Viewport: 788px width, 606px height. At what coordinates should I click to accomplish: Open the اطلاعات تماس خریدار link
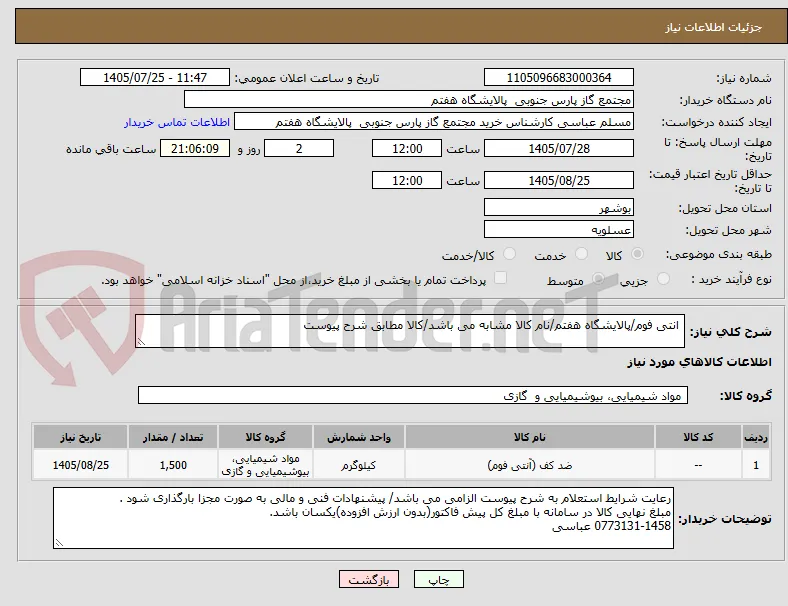point(177,122)
